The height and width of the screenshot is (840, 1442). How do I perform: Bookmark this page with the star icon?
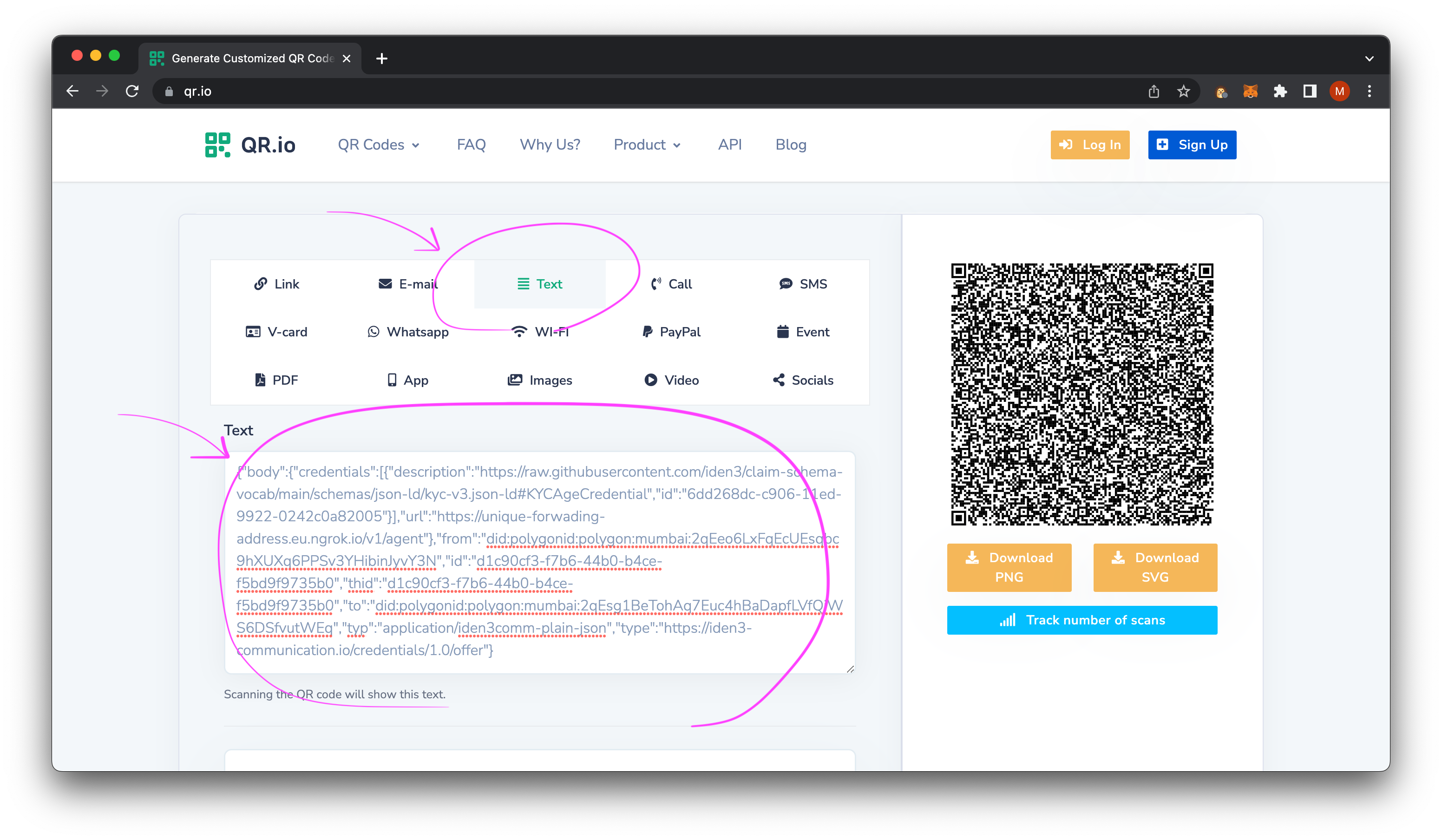point(1183,92)
